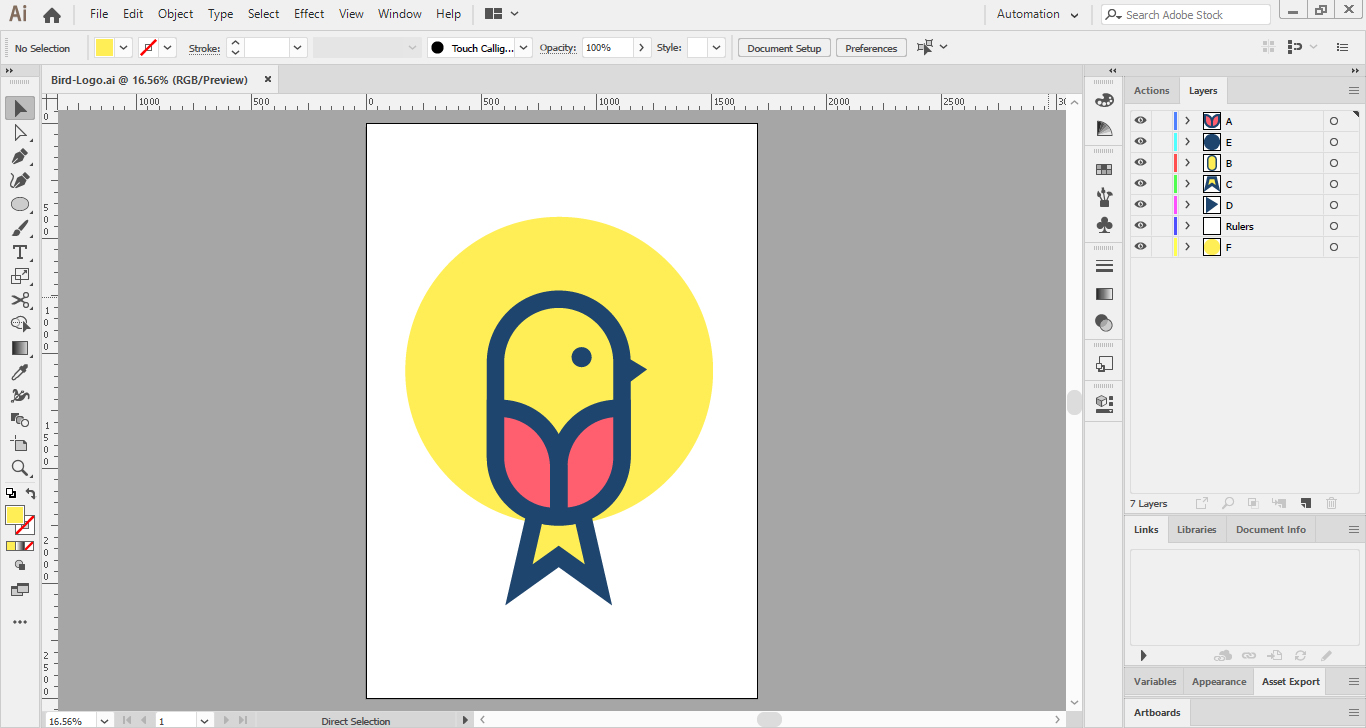
Task: Open the Color panel palette icon
Action: (x=1104, y=100)
